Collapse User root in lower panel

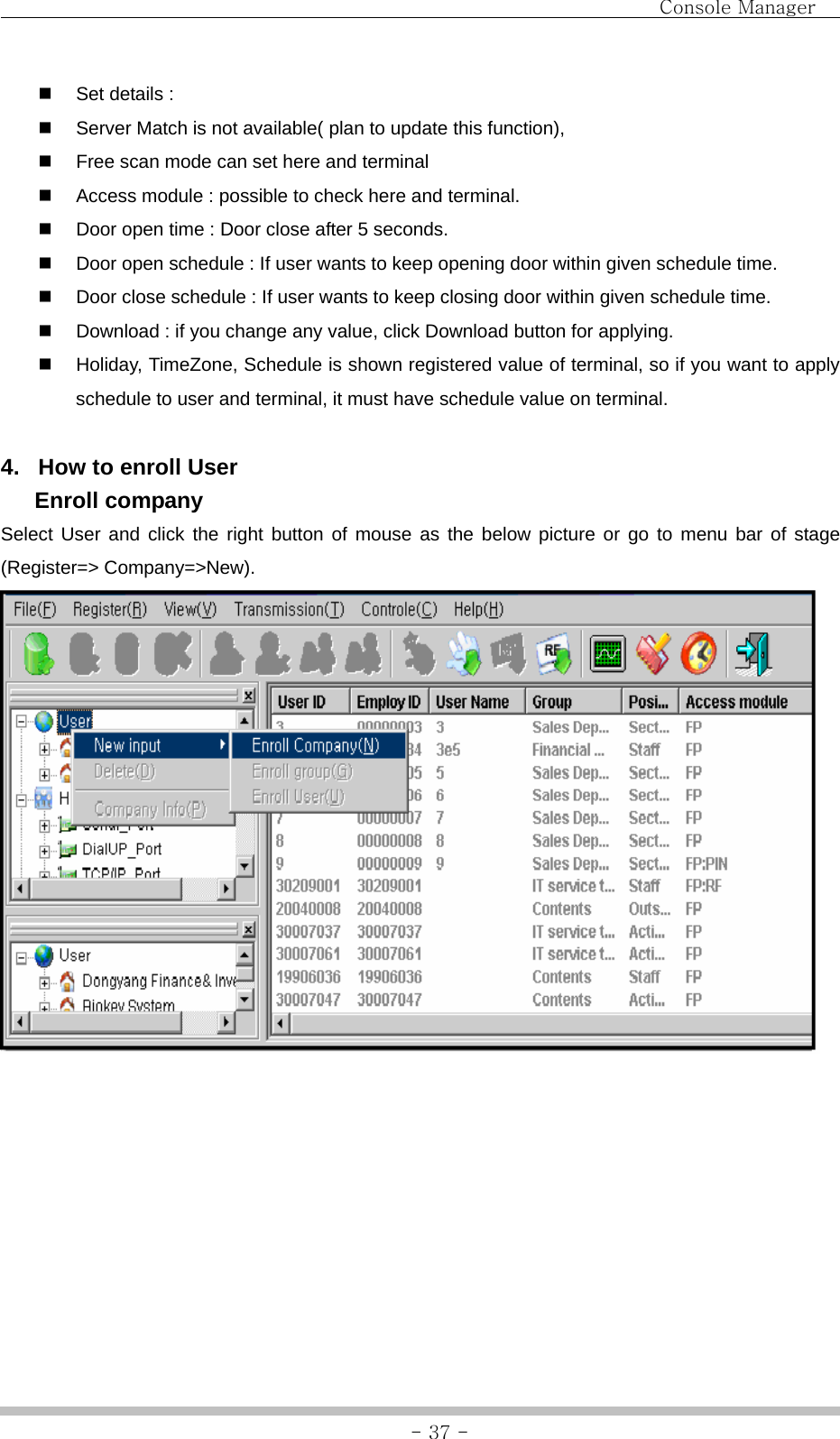click(x=22, y=957)
